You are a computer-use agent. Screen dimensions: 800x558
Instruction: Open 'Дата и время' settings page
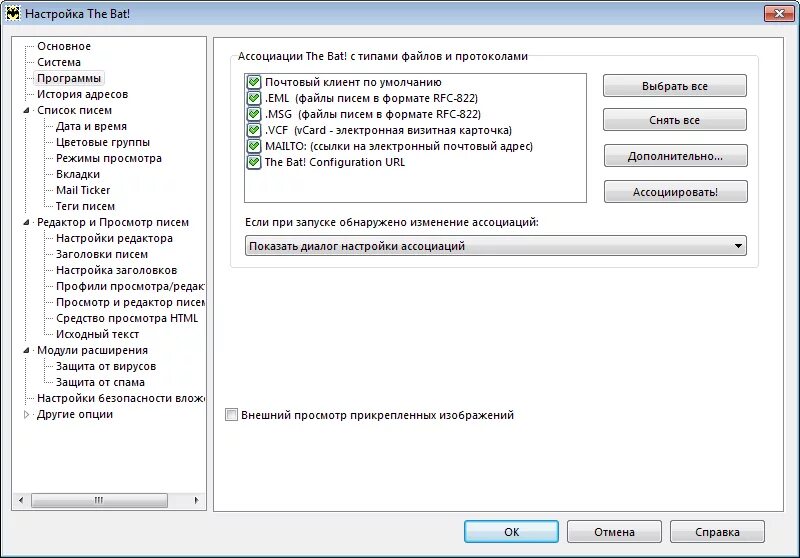point(91,126)
